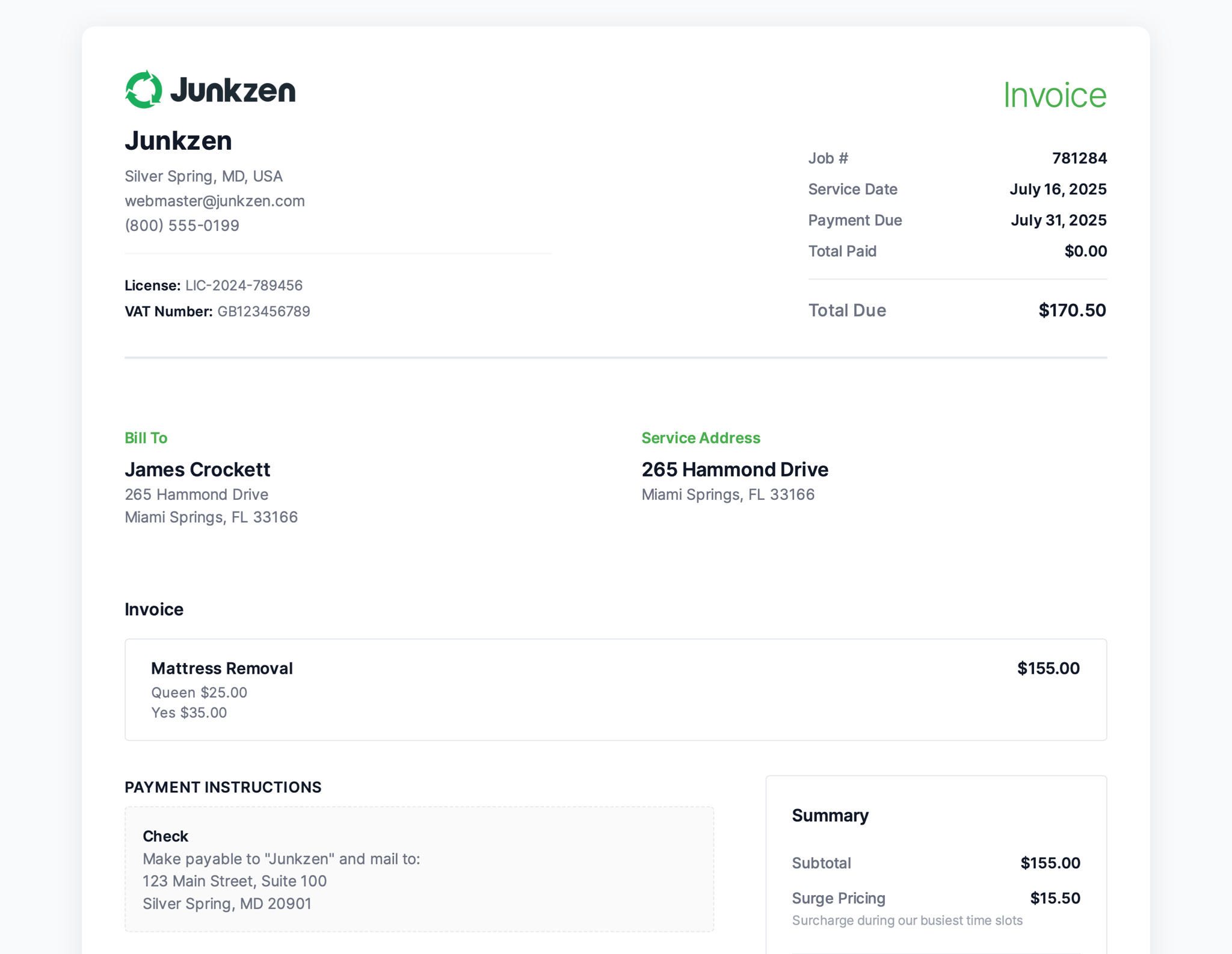This screenshot has height=954, width=1232.
Task: Click the bold 265 Hammond Drive service address
Action: click(x=735, y=470)
